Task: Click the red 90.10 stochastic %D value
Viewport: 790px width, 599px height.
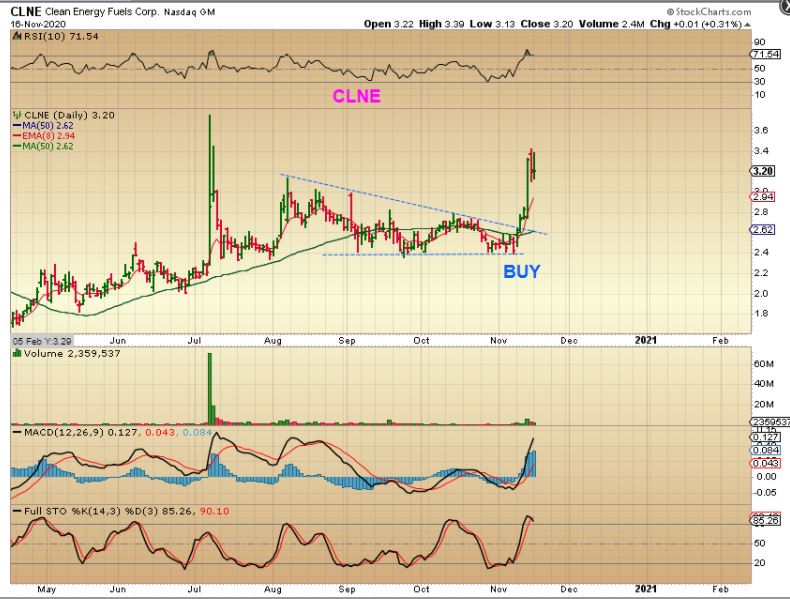Action: point(214,511)
